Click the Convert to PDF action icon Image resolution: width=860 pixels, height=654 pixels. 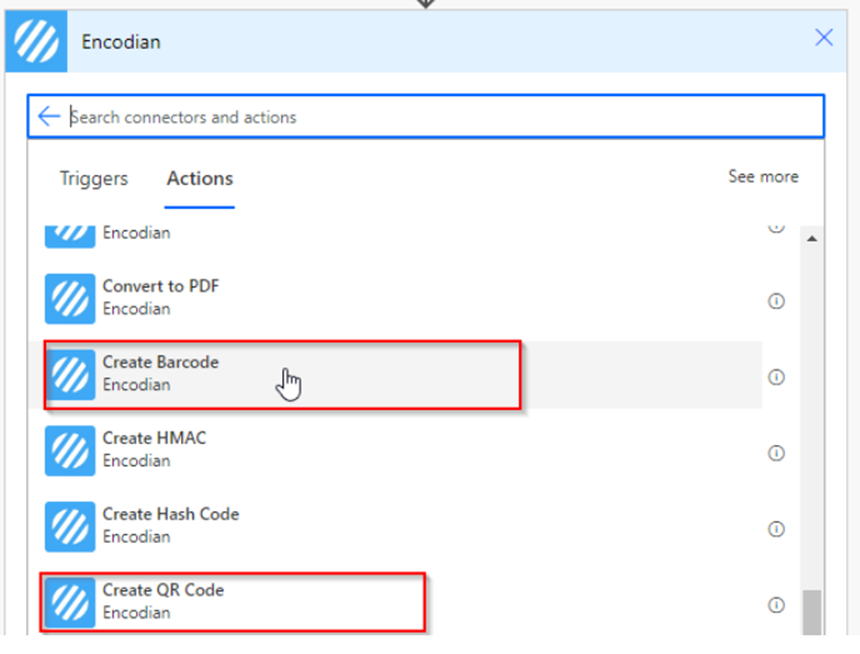(x=70, y=298)
